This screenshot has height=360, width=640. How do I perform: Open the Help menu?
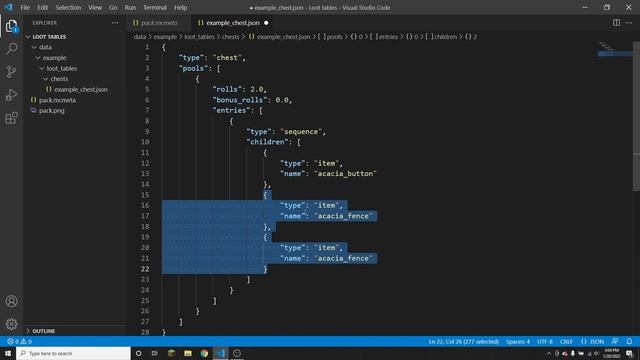(180, 7)
